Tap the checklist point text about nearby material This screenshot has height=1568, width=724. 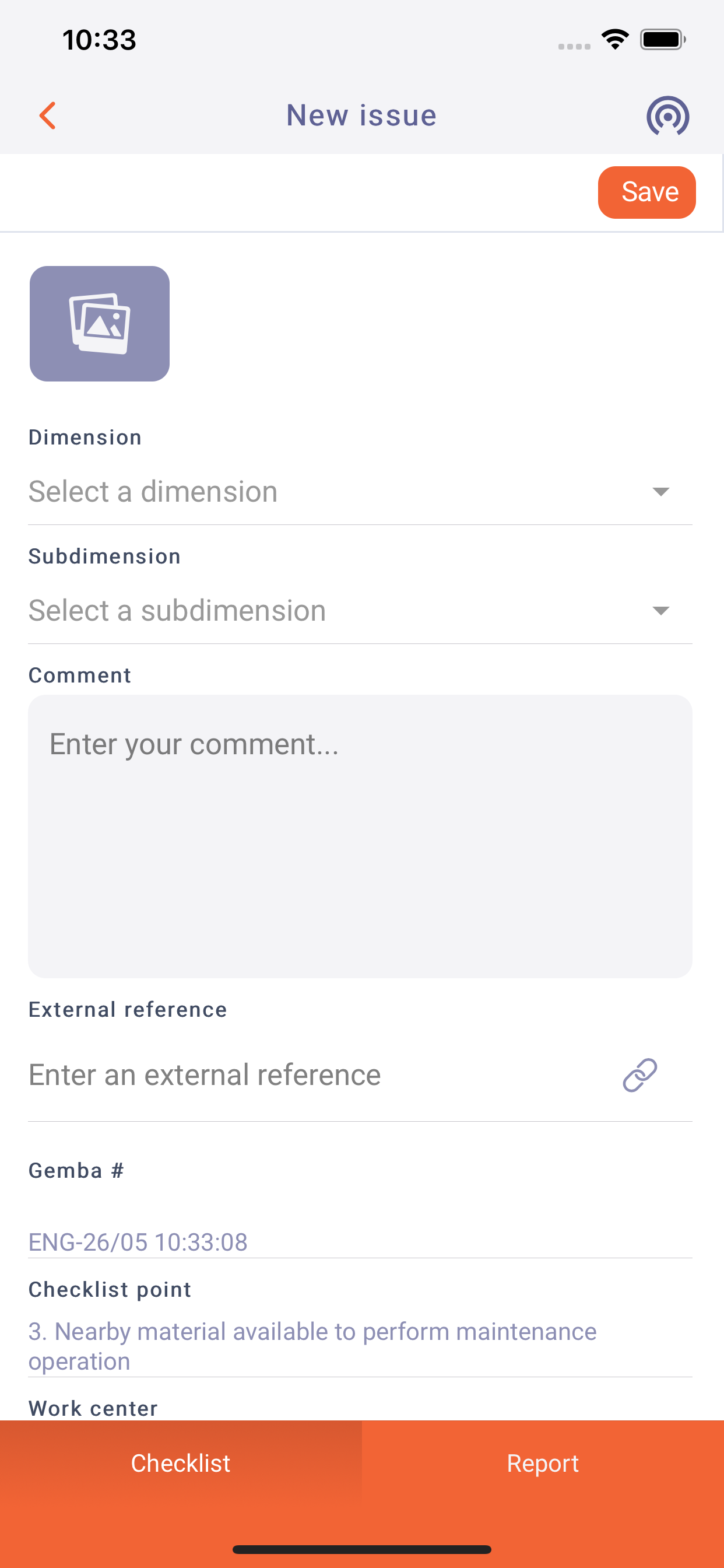312,1346
